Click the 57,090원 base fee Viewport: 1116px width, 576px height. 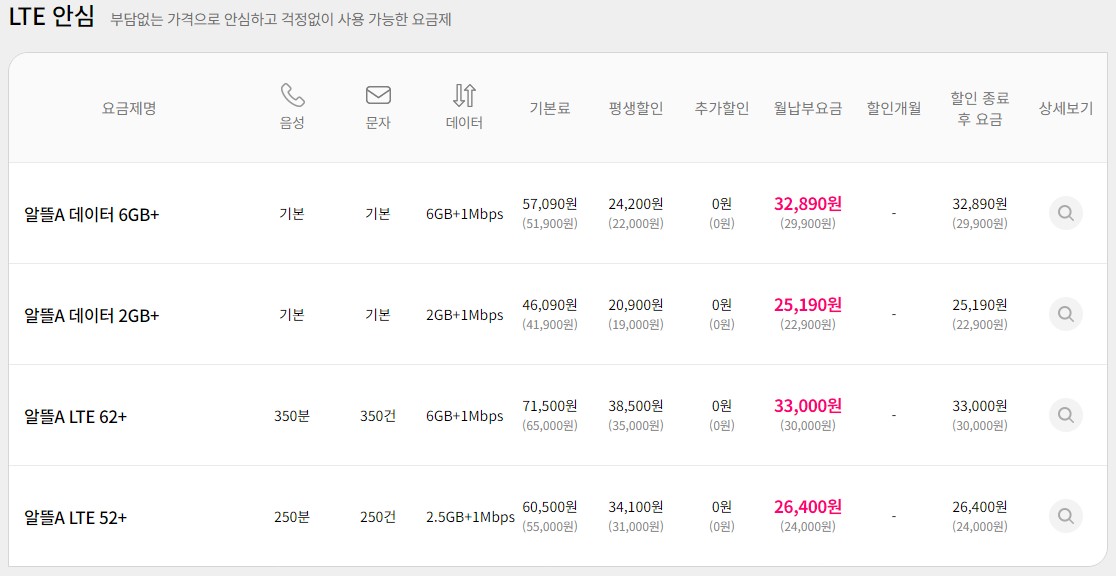(x=549, y=204)
